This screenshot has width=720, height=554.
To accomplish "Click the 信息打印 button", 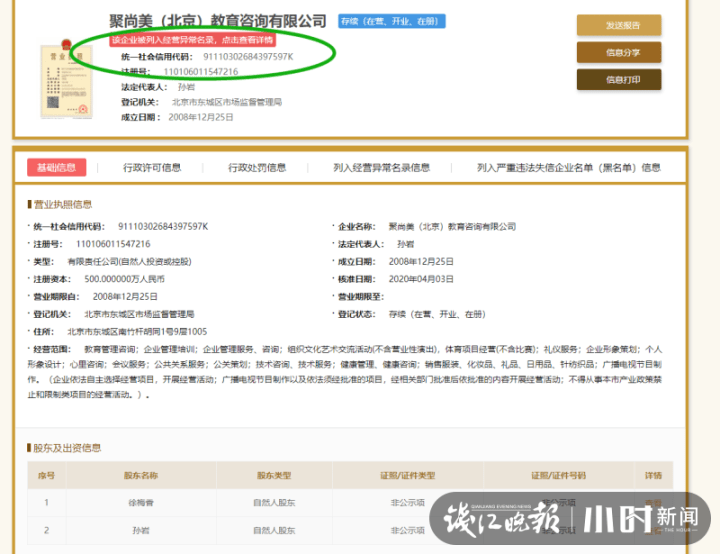I will pyautogui.click(x=619, y=79).
